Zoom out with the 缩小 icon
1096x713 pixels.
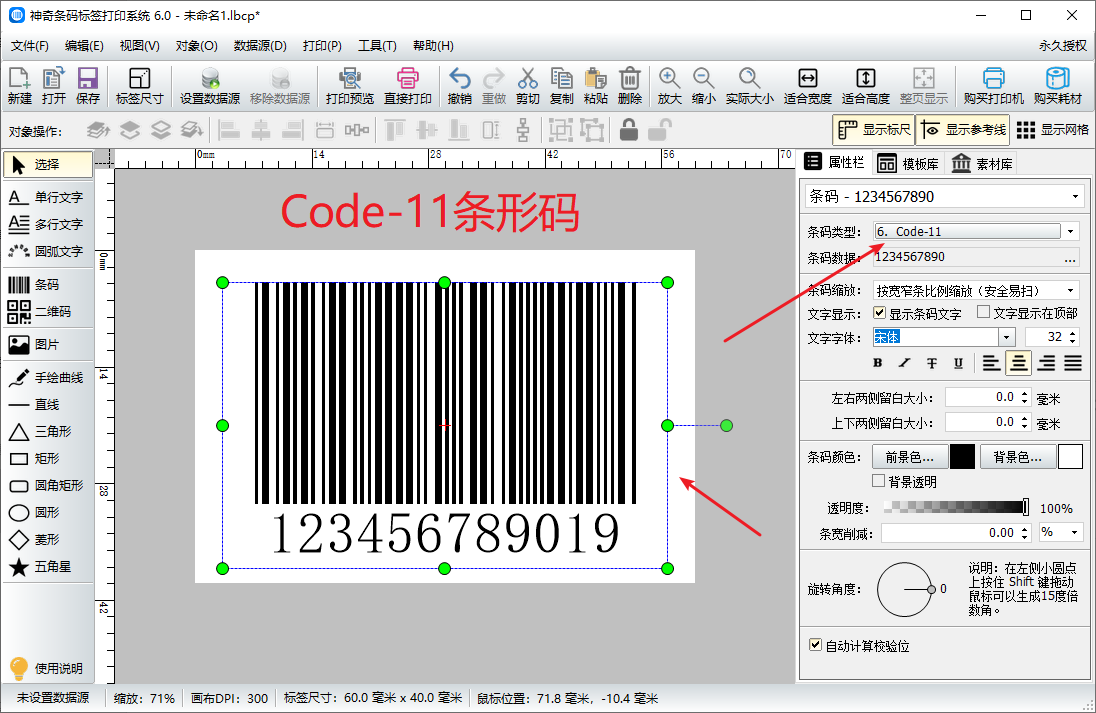703,86
